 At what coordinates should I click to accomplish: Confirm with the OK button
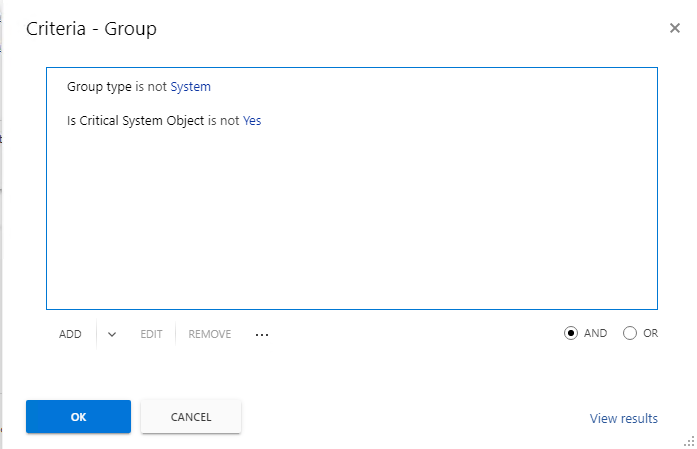point(78,417)
